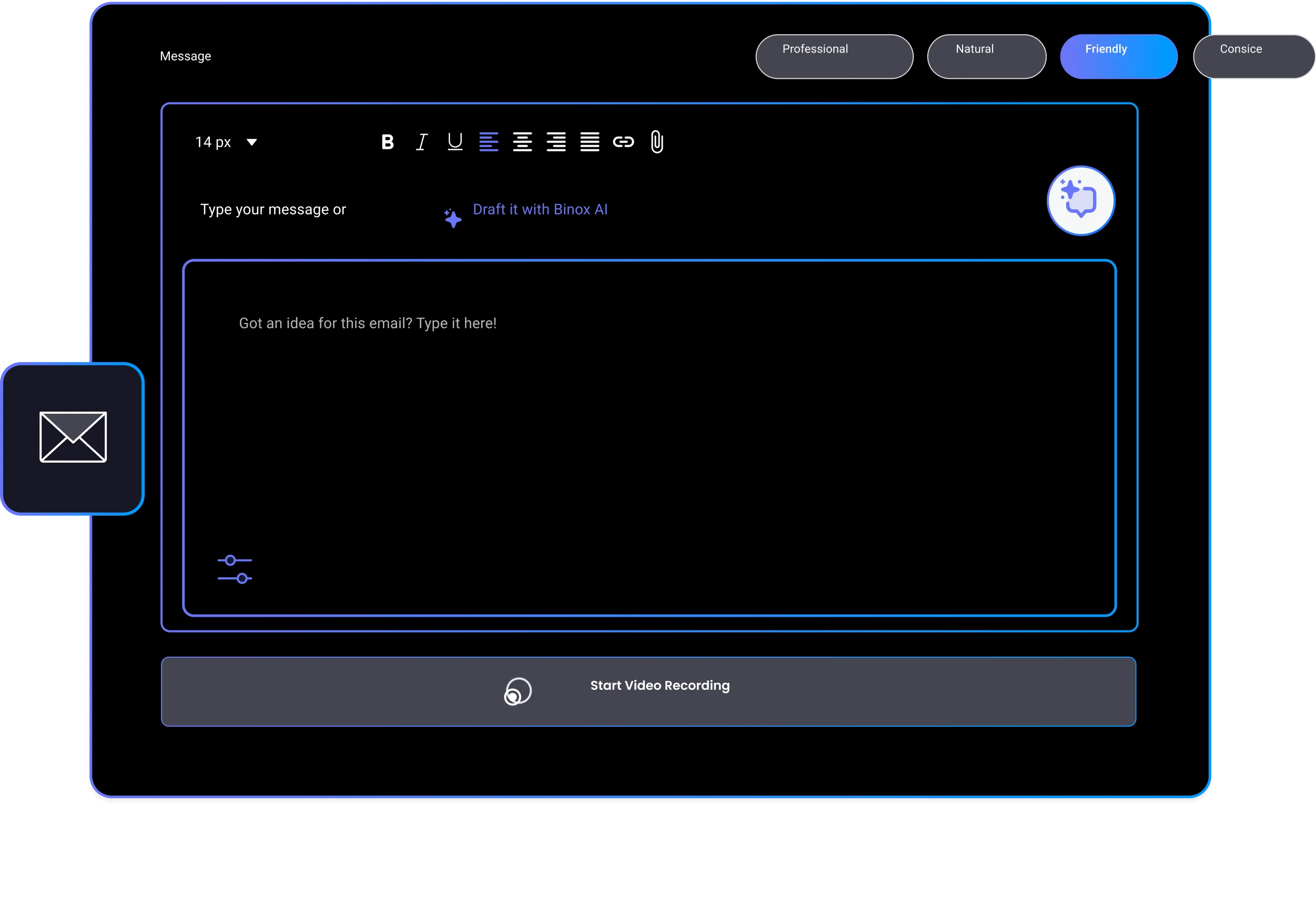Toggle bold formatting in the message toolbar
Image resolution: width=1316 pixels, height=897 pixels.
(387, 142)
